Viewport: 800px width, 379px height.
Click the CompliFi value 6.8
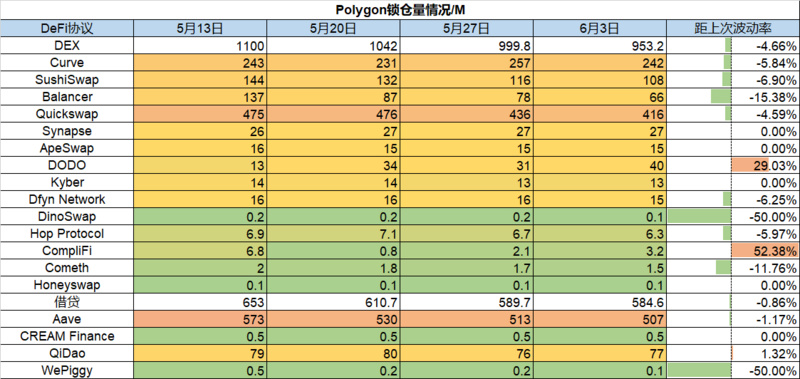[x=200, y=251]
